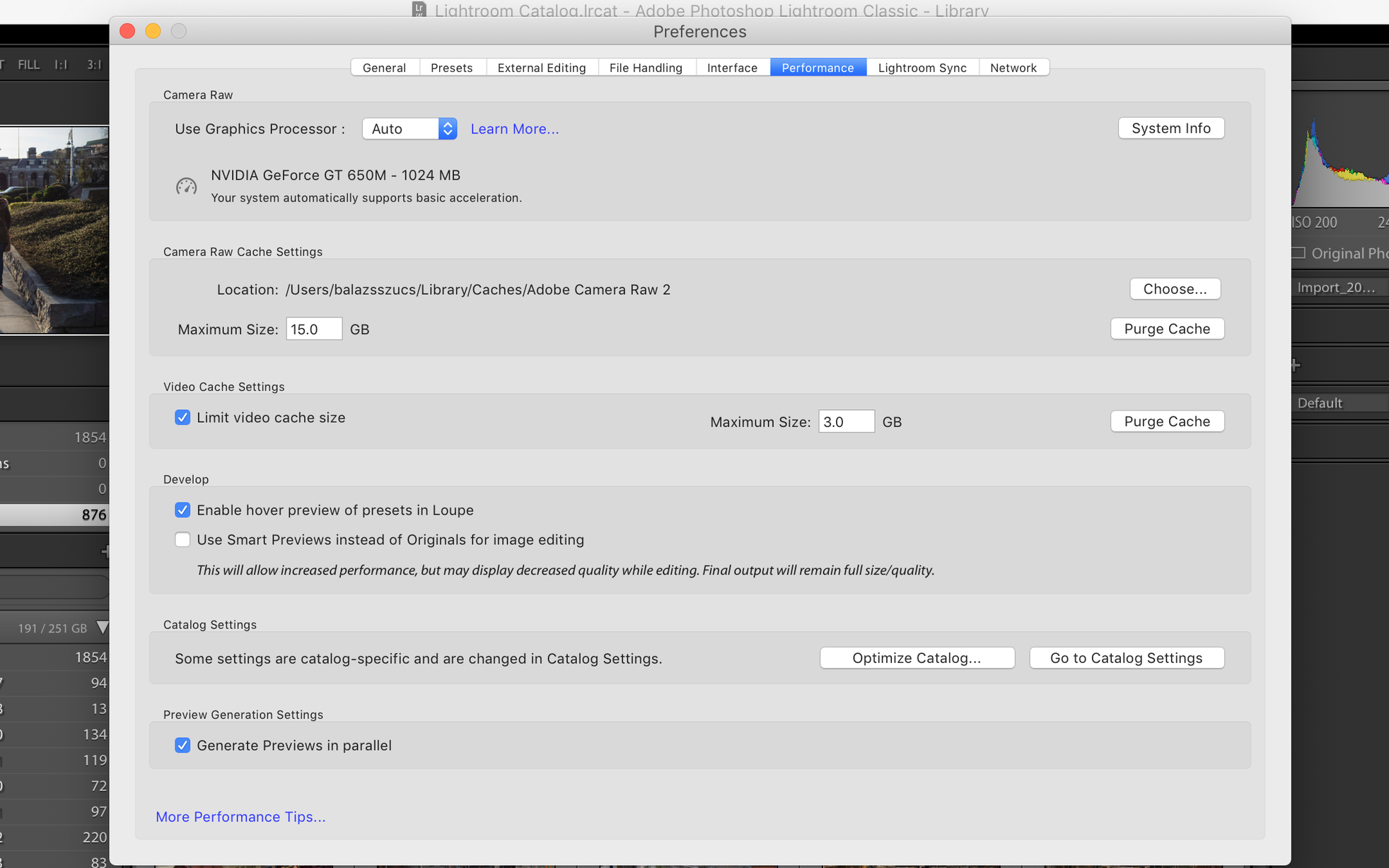
Task: Open the Default preset dropdown at right
Action: (x=1337, y=403)
